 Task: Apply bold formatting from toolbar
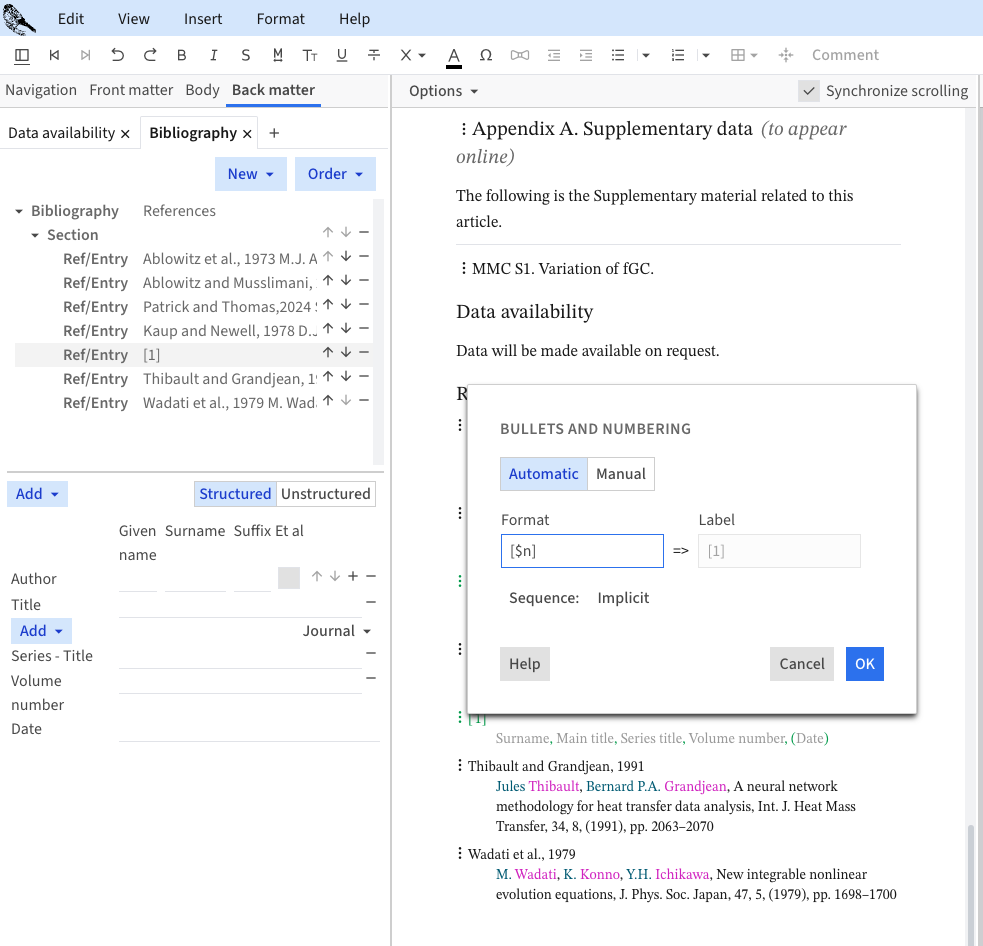coord(181,55)
